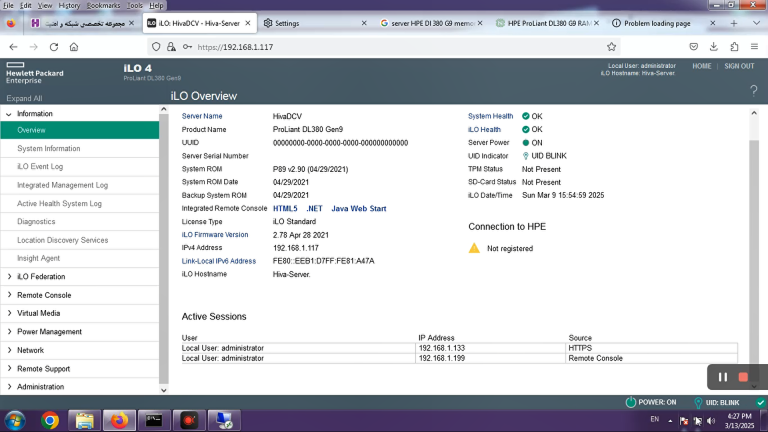
Task: Open Firefox downloads panel
Action: [x=714, y=47]
